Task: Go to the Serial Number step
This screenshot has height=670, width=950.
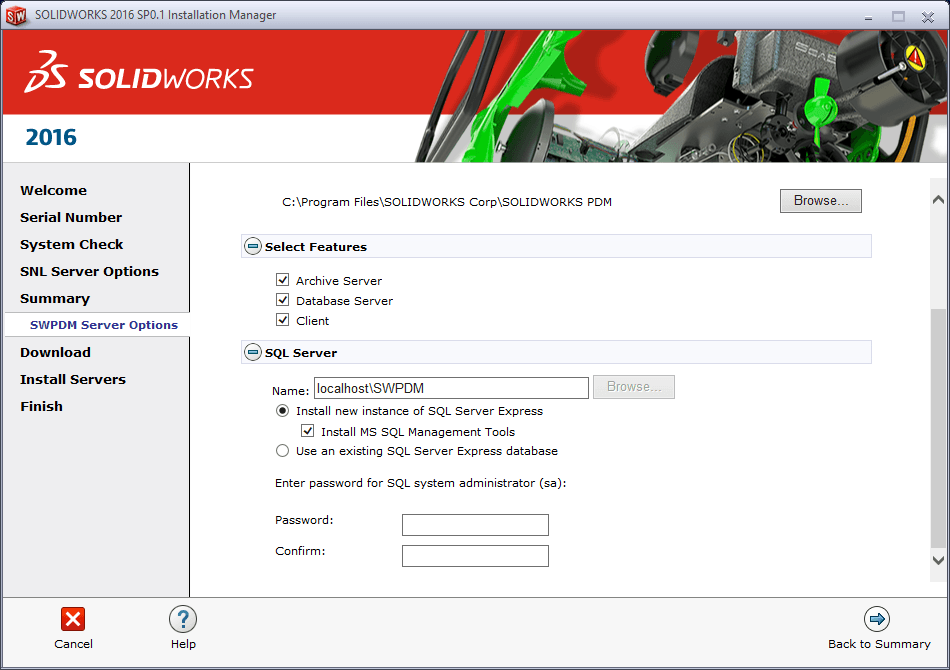Action: point(71,217)
